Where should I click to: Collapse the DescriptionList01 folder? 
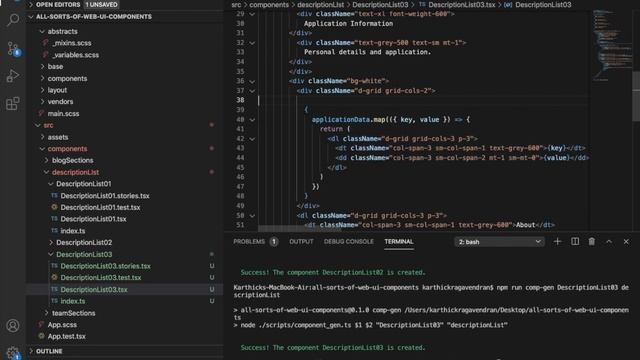pyautogui.click(x=83, y=184)
